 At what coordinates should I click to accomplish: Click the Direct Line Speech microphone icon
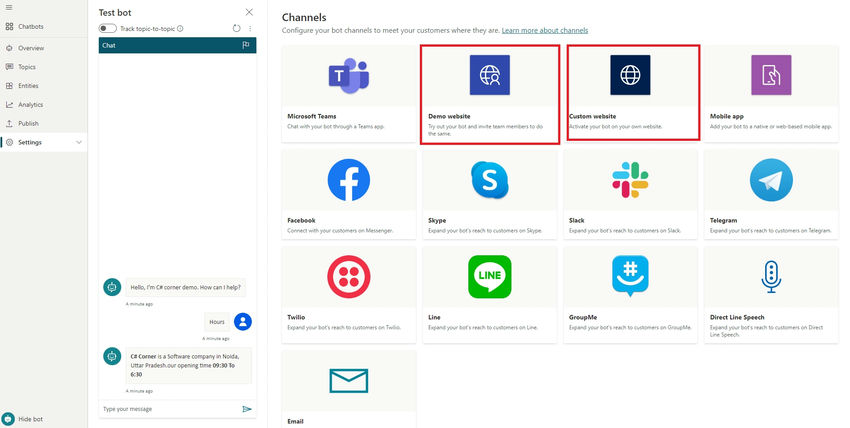pos(771,277)
